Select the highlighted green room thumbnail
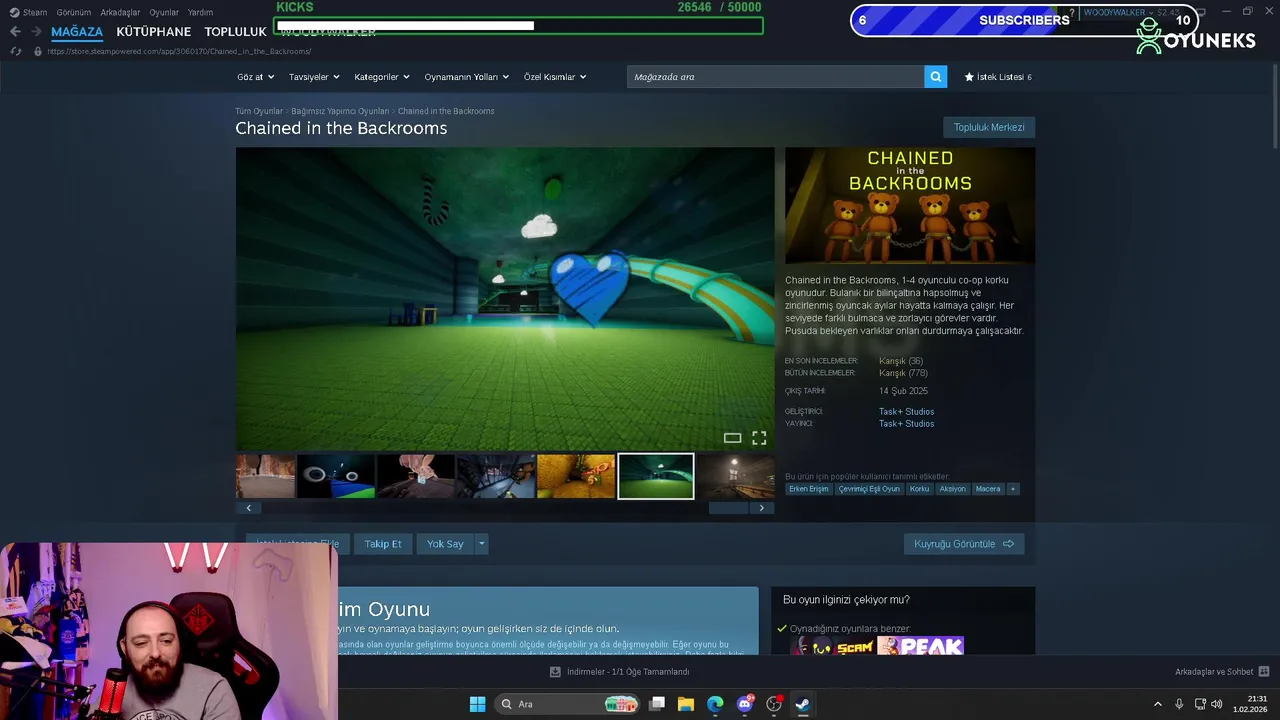 656,476
